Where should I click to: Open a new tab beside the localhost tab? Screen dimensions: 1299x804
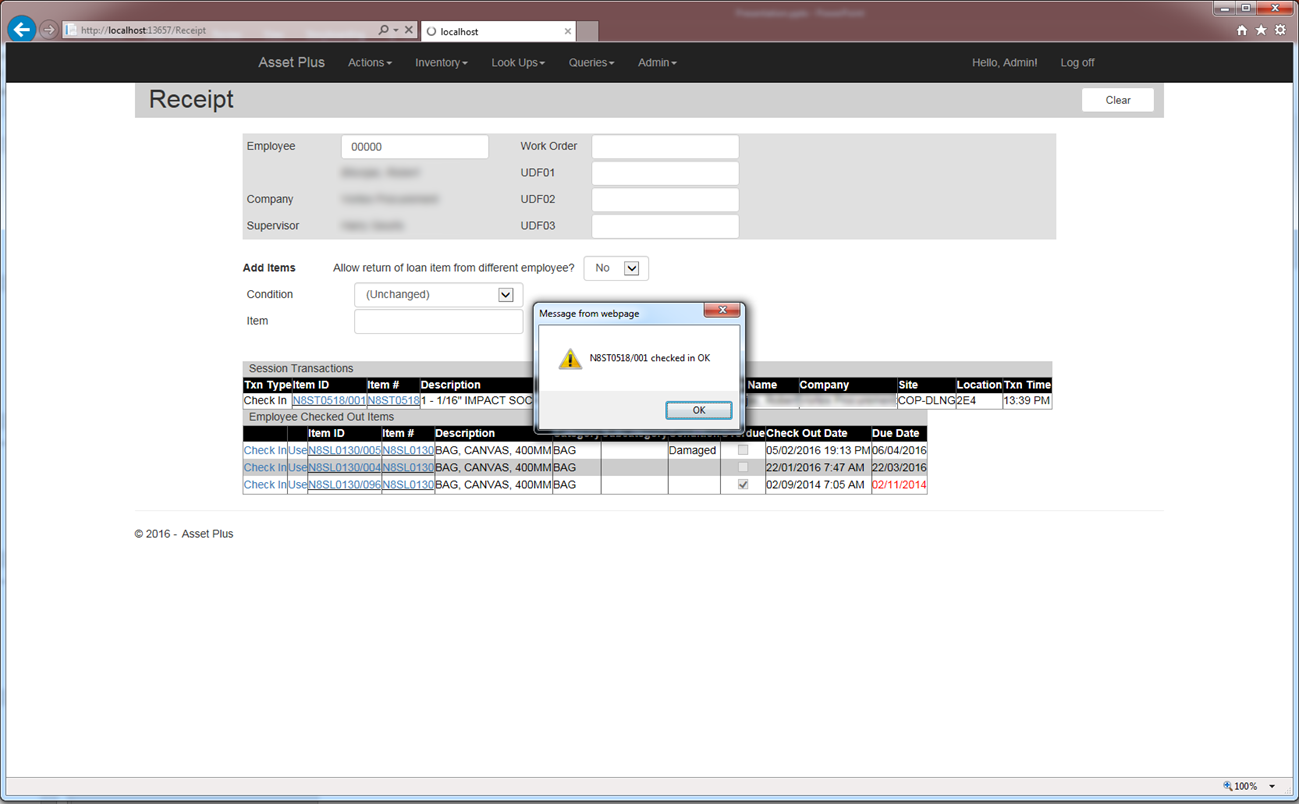click(x=589, y=31)
